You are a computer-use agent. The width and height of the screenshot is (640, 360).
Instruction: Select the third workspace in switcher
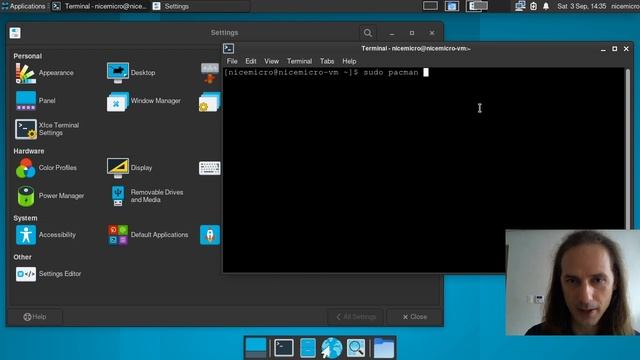pos(477,6)
